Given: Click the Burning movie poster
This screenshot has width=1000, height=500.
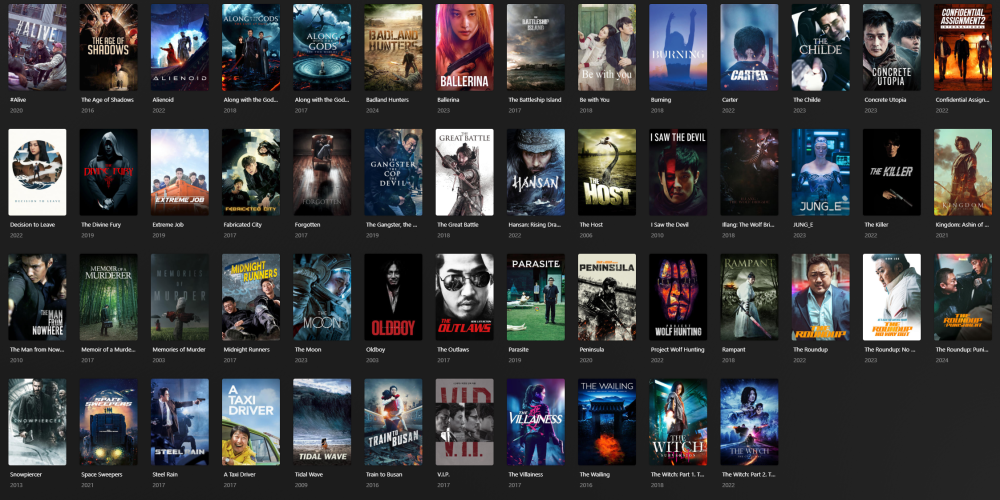Looking at the screenshot, I should coord(678,47).
